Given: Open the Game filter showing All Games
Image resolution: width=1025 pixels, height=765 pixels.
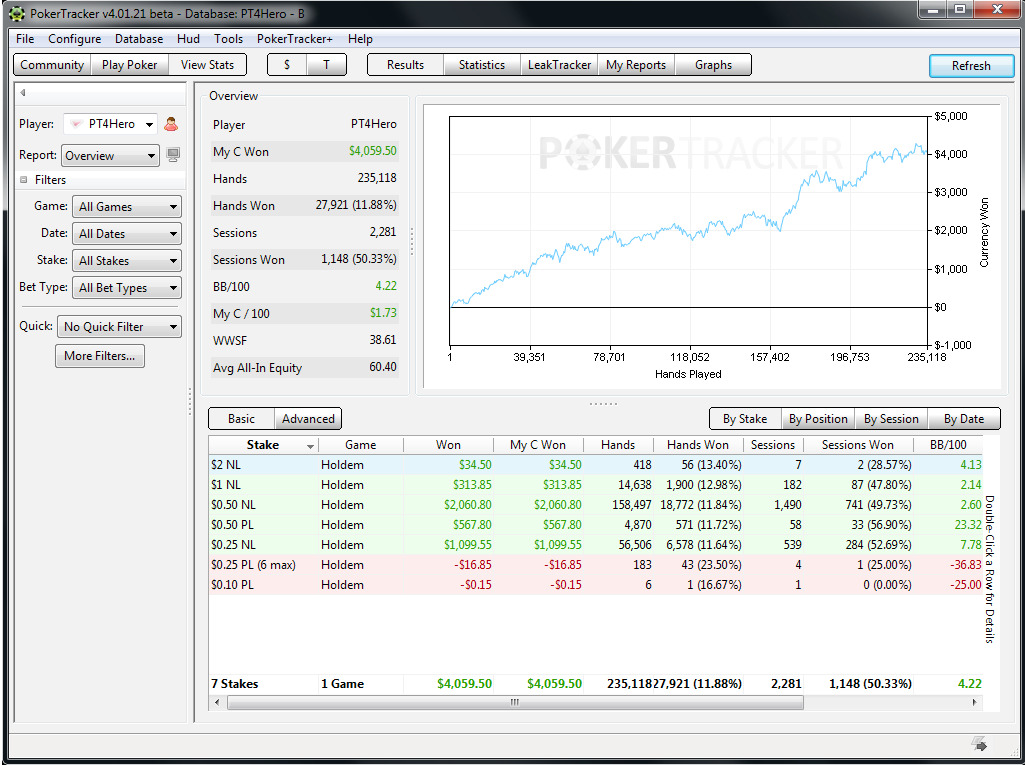Looking at the screenshot, I should pos(126,206).
